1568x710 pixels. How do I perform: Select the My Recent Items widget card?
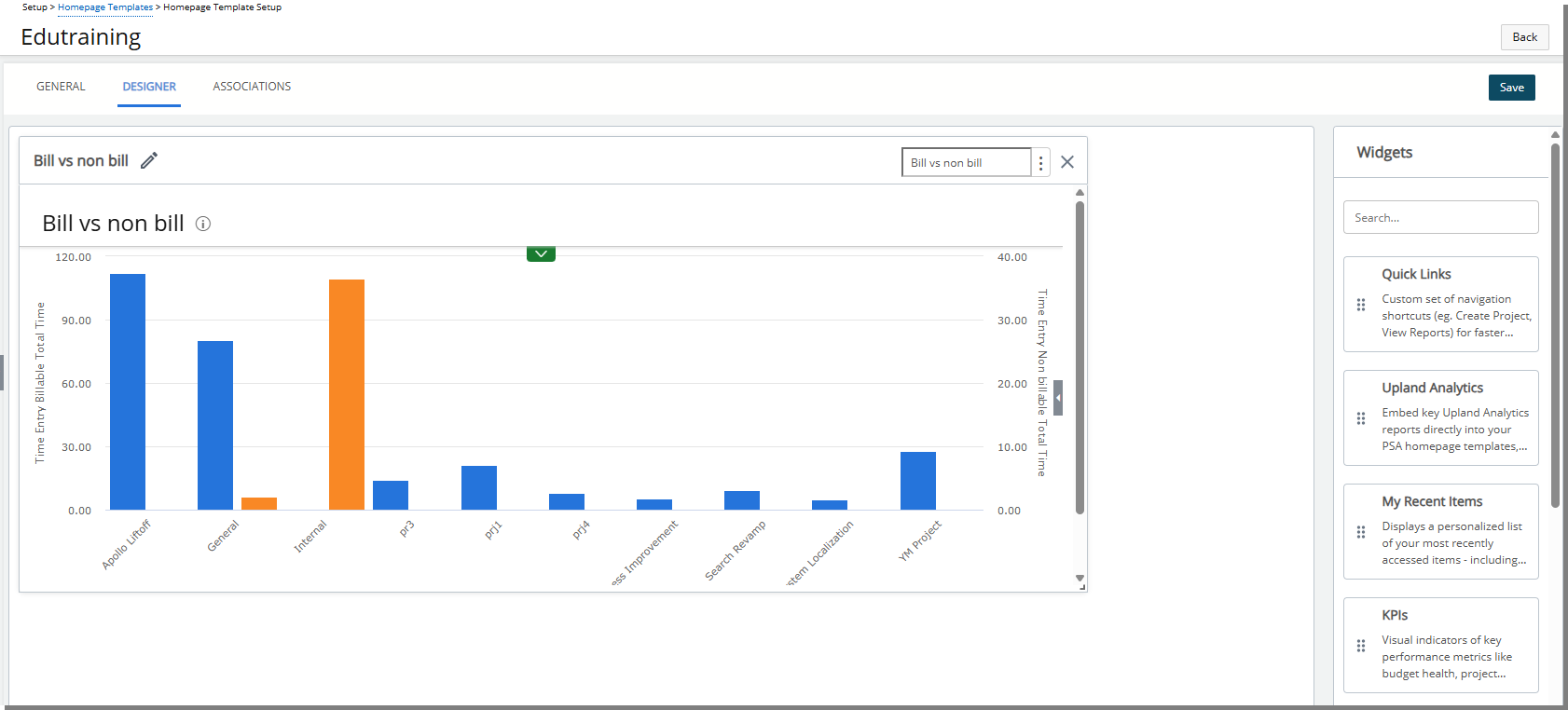point(1441,532)
